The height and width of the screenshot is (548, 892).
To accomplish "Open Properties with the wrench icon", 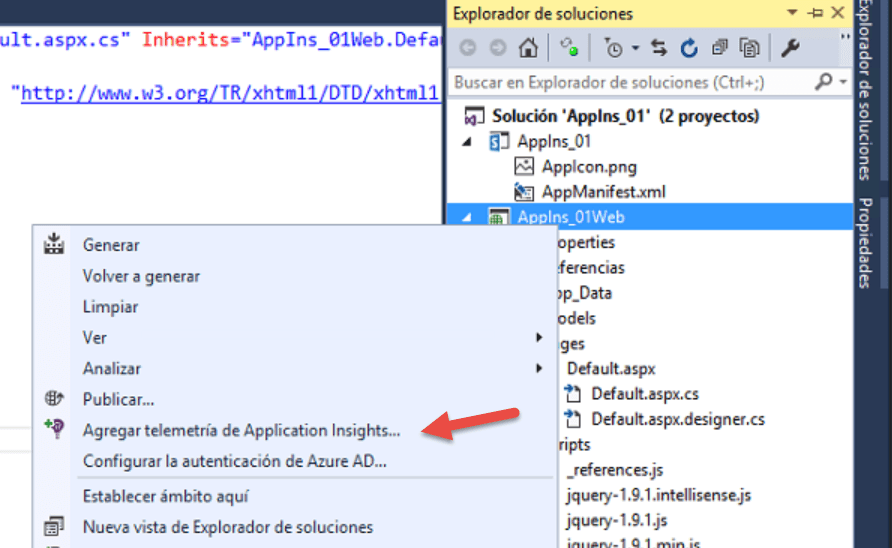I will pos(790,48).
